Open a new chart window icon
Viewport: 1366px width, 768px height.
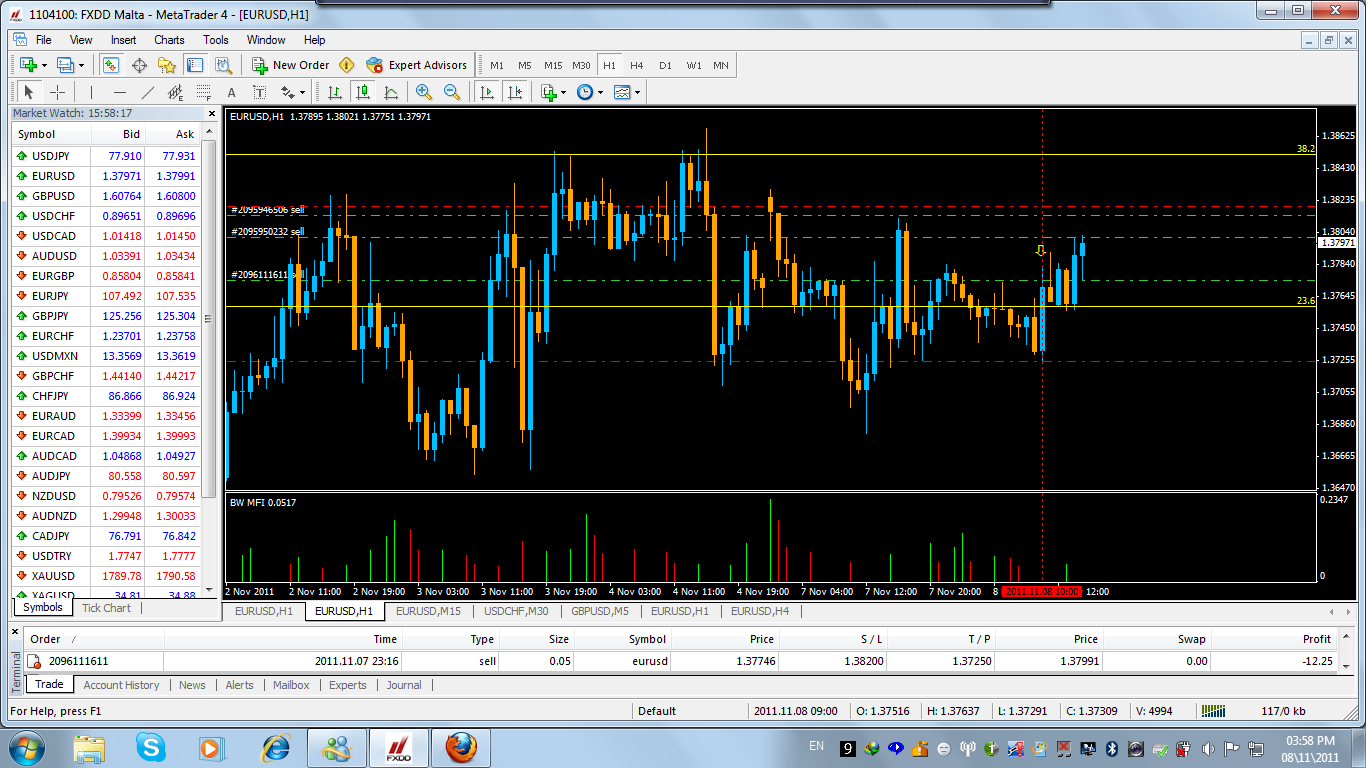pos(27,65)
